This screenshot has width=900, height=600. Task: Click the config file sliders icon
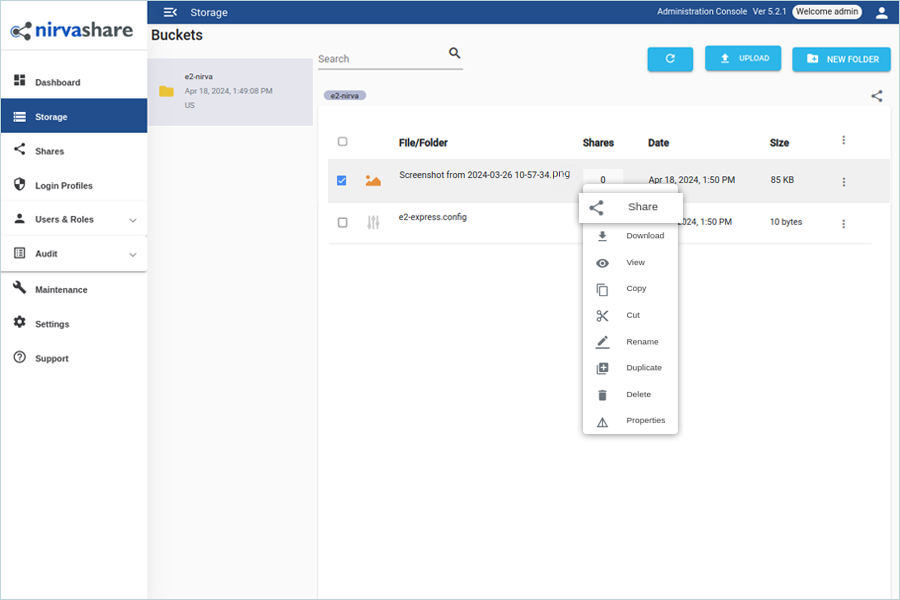373,222
